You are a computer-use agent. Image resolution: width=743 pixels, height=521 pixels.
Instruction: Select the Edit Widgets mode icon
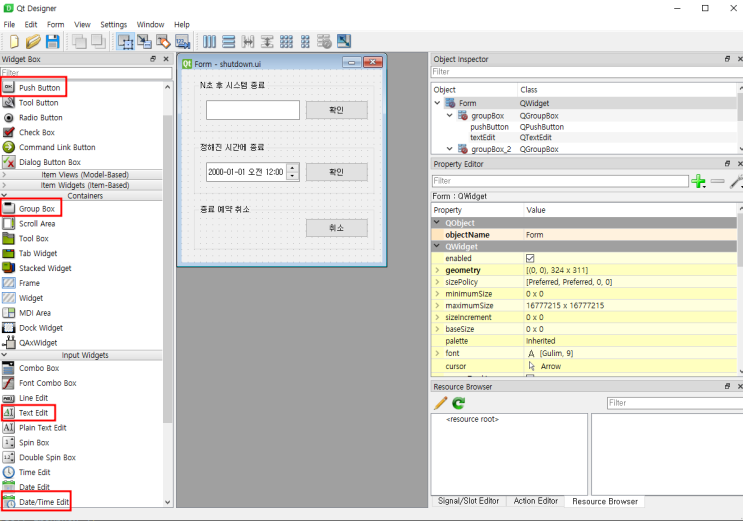[126, 41]
